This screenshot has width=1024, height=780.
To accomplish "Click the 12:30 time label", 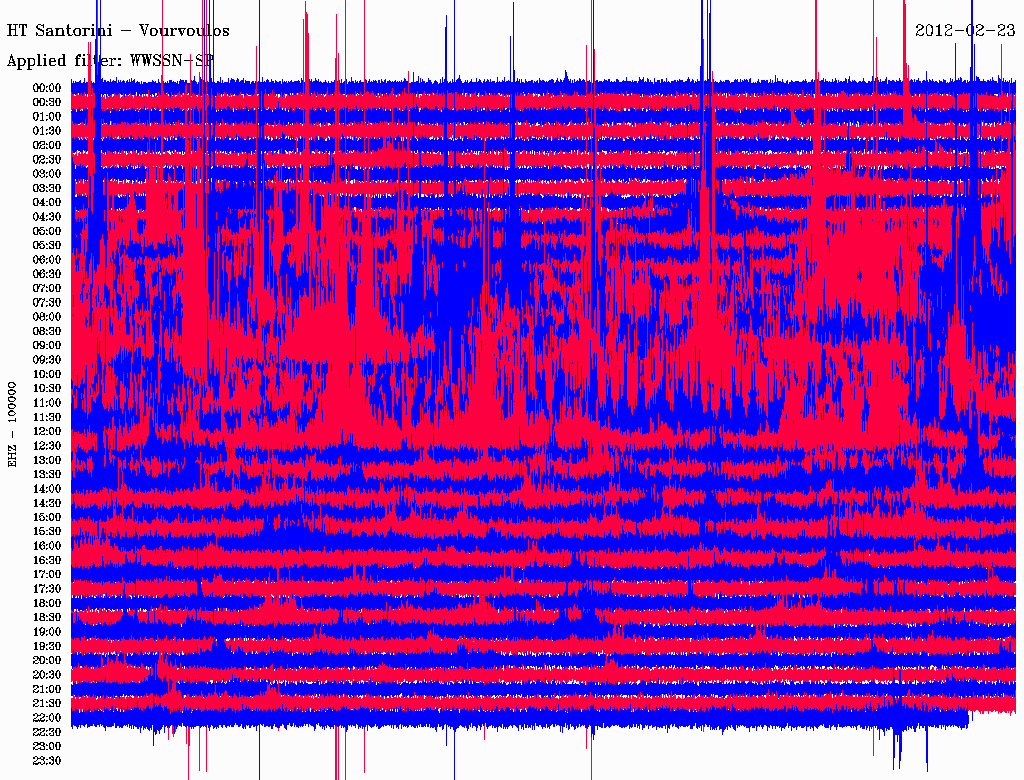I will (x=47, y=446).
